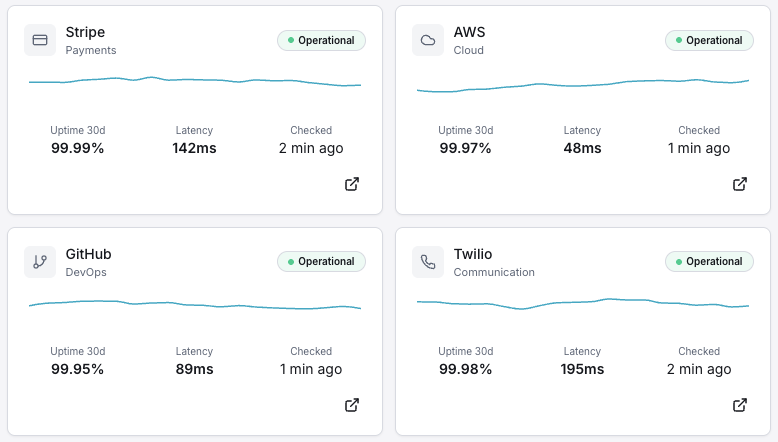Click Stripe Operational status badge
The image size is (778, 442).
pyautogui.click(x=321, y=40)
